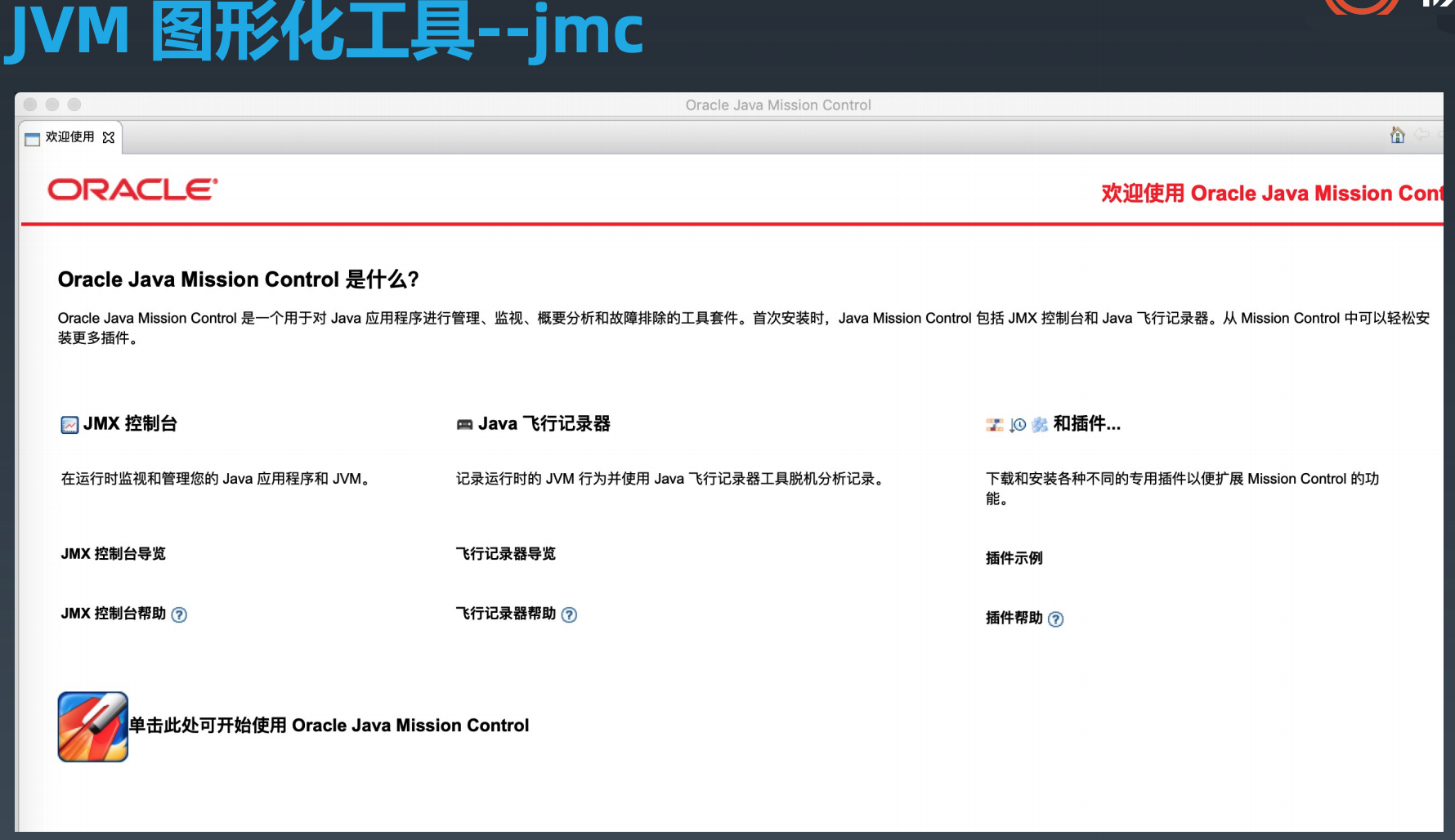Click the Oracle logo
The height and width of the screenshot is (840, 1455).
click(x=132, y=190)
